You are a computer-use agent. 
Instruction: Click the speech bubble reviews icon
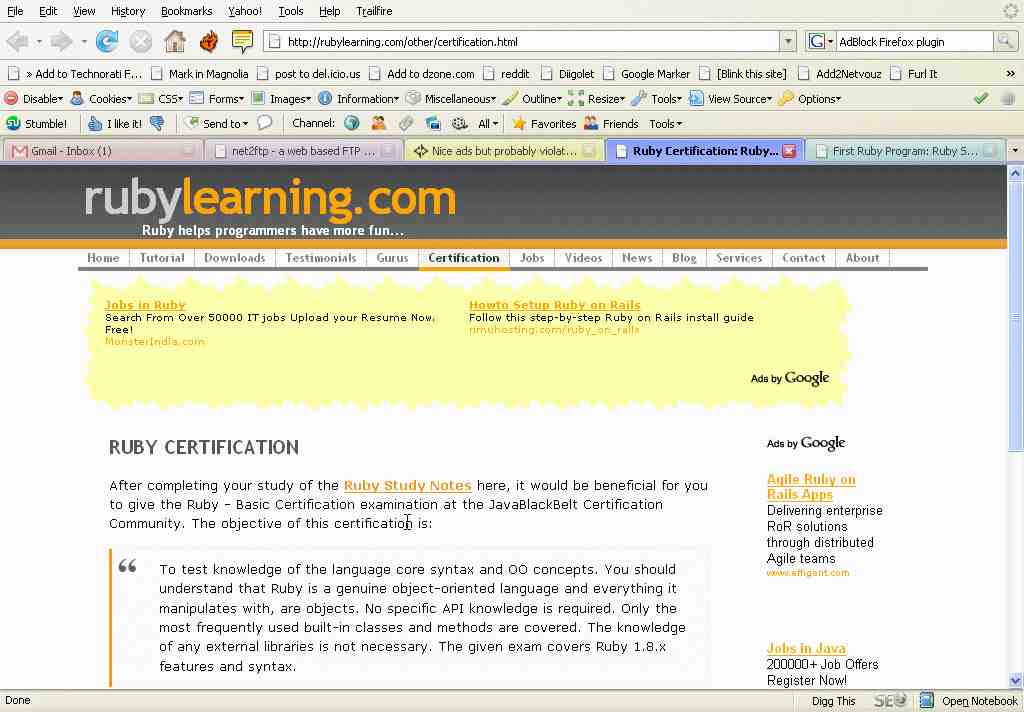[x=264, y=123]
